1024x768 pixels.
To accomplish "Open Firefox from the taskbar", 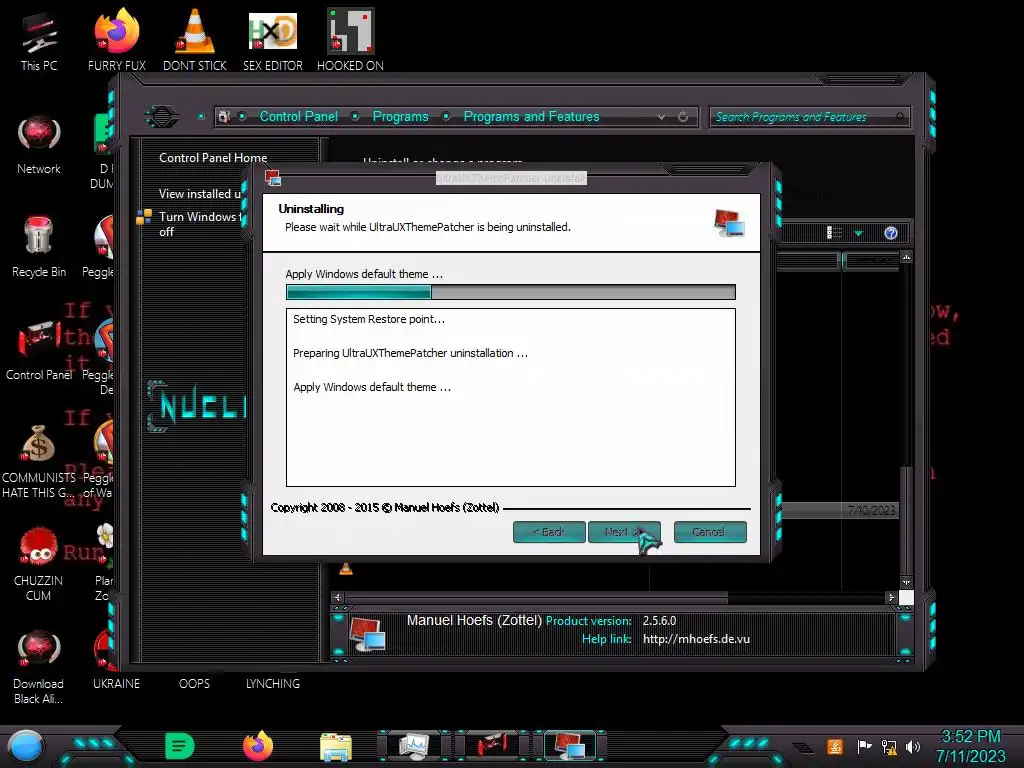I will tap(258, 746).
